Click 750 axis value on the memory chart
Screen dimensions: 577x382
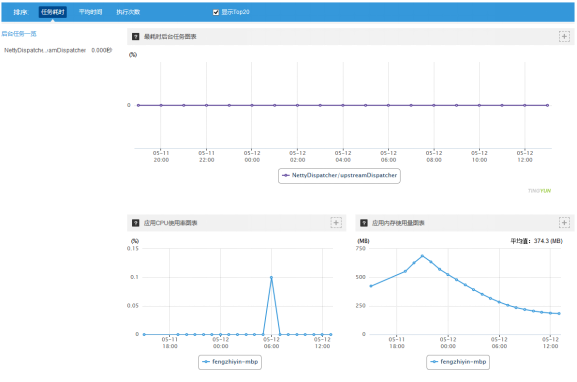click(361, 248)
